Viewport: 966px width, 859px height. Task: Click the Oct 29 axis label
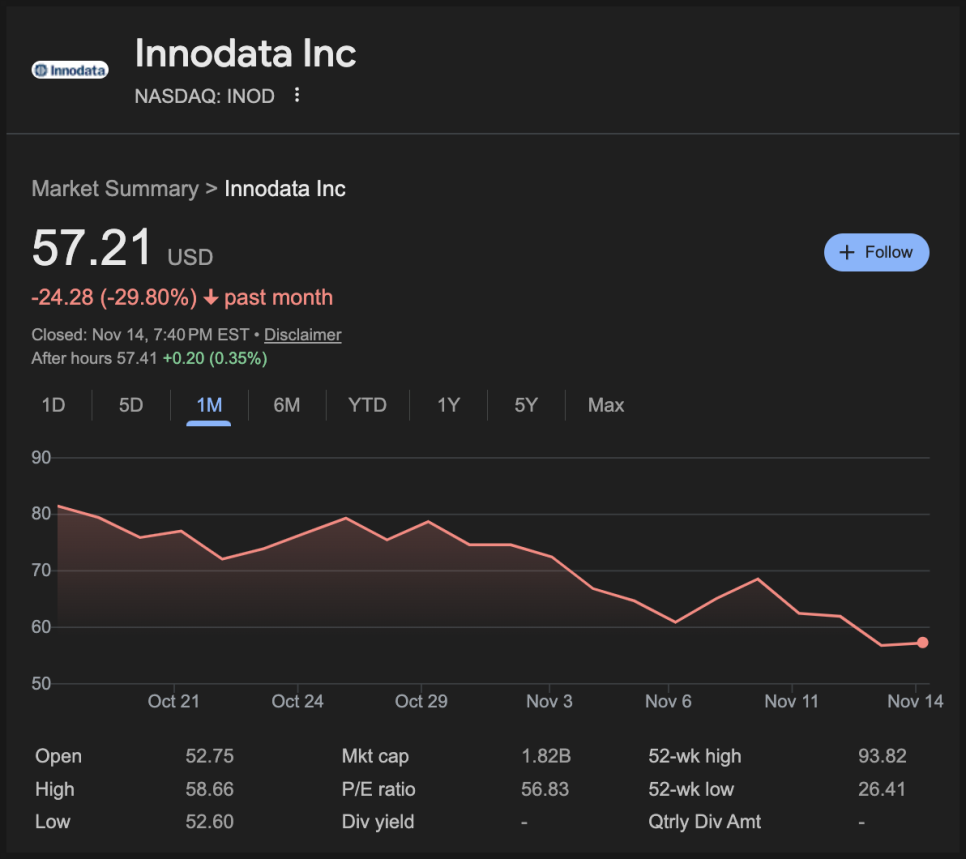click(421, 701)
